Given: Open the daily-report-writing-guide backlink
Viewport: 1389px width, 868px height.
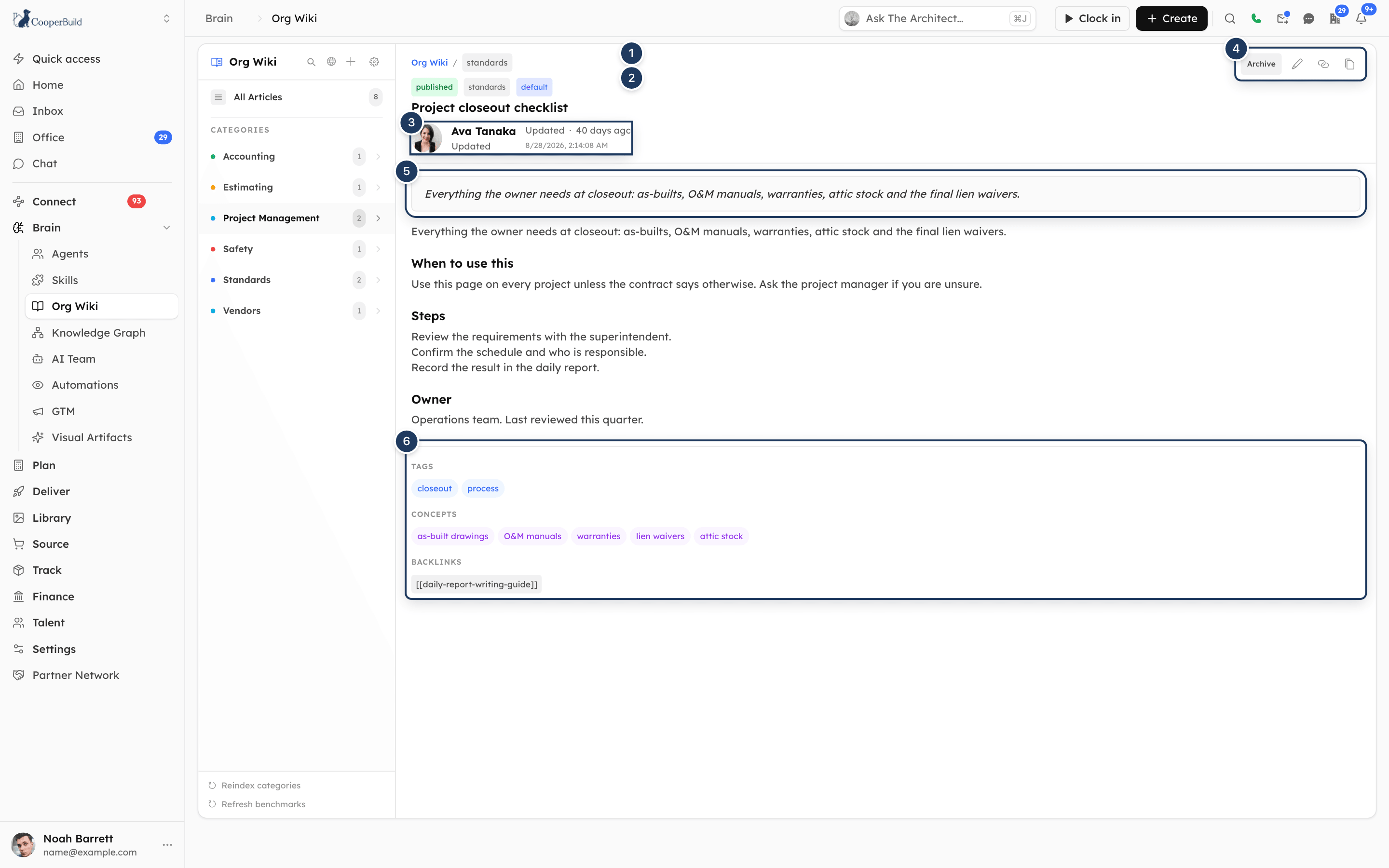Looking at the screenshot, I should coord(477,584).
